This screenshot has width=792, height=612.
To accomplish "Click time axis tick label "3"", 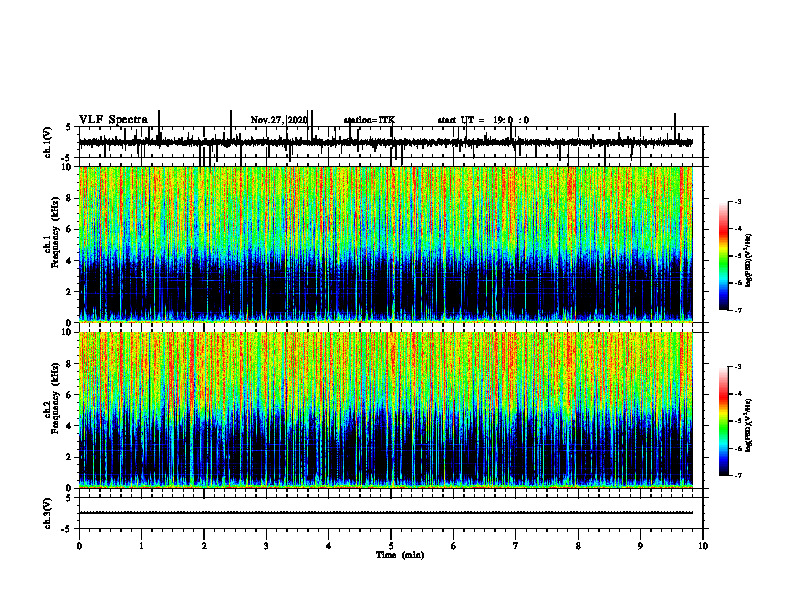I will coord(266,546).
